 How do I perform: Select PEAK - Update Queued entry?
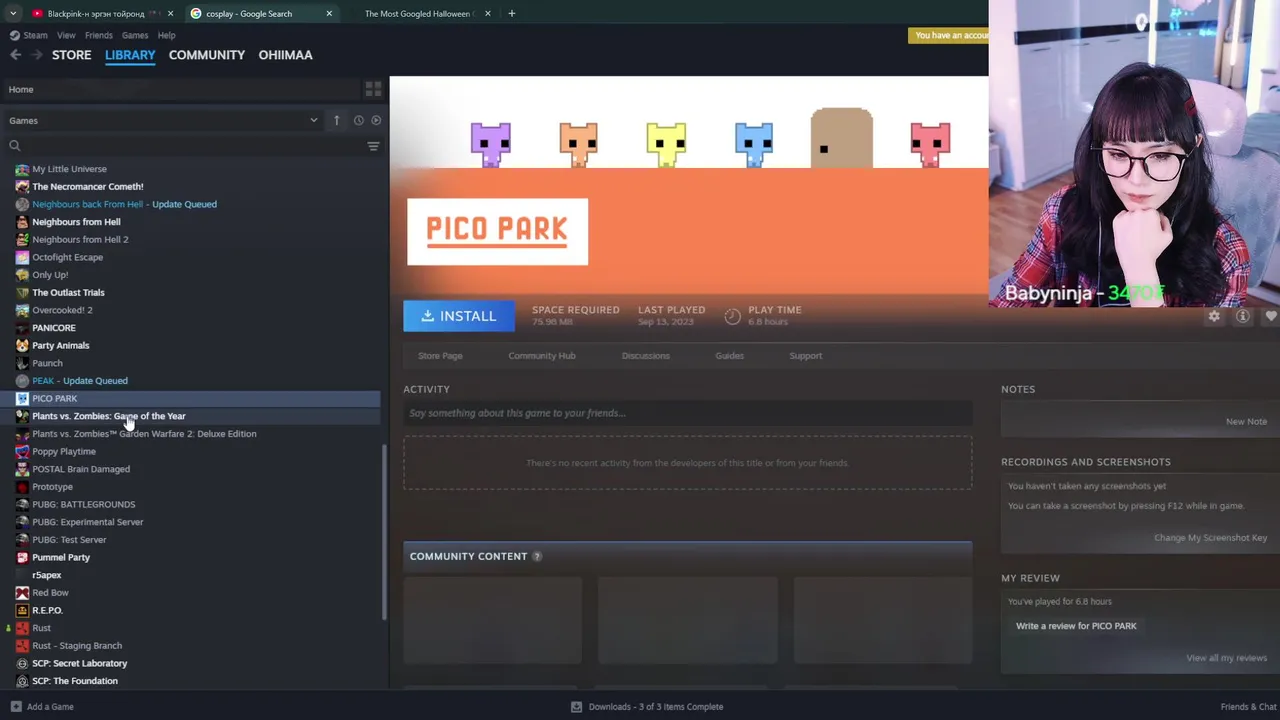tap(80, 381)
